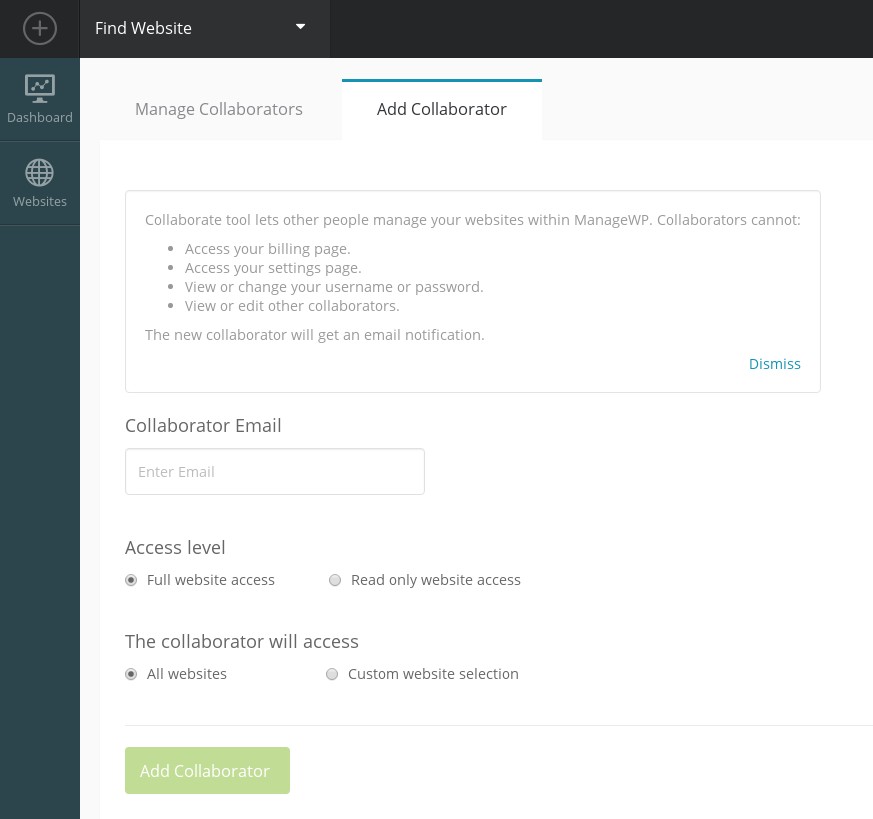Select the All websites radio button
The width and height of the screenshot is (873, 819).
pos(131,674)
